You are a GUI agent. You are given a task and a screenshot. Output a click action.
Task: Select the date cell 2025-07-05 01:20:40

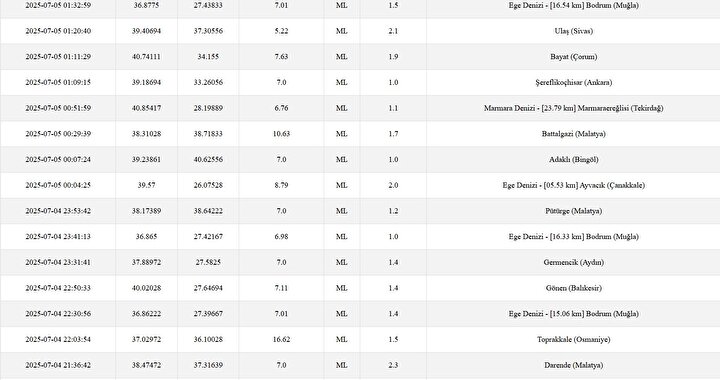[x=58, y=31]
